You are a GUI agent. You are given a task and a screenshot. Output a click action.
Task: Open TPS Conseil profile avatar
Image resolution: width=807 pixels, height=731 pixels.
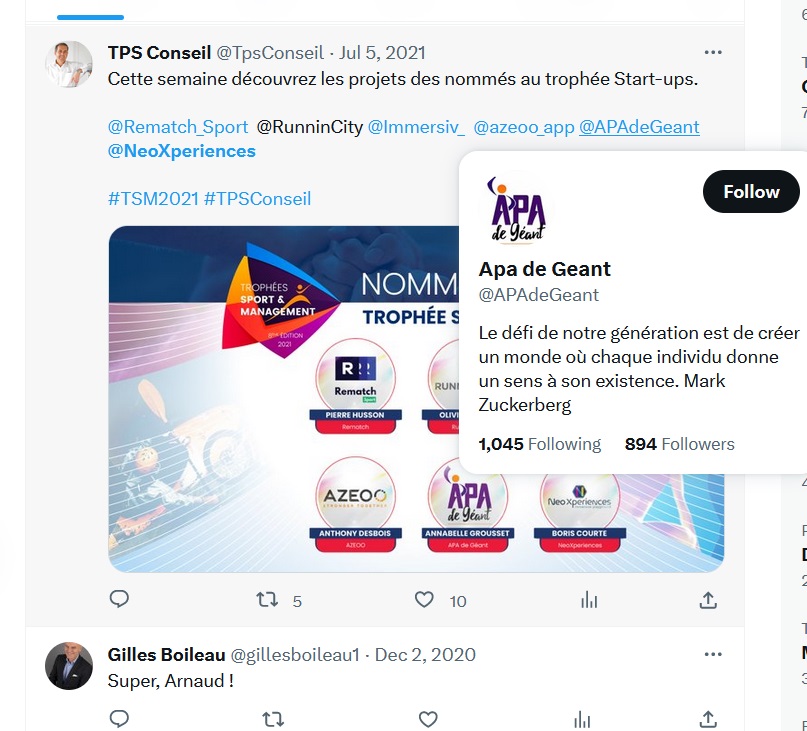pos(69,64)
